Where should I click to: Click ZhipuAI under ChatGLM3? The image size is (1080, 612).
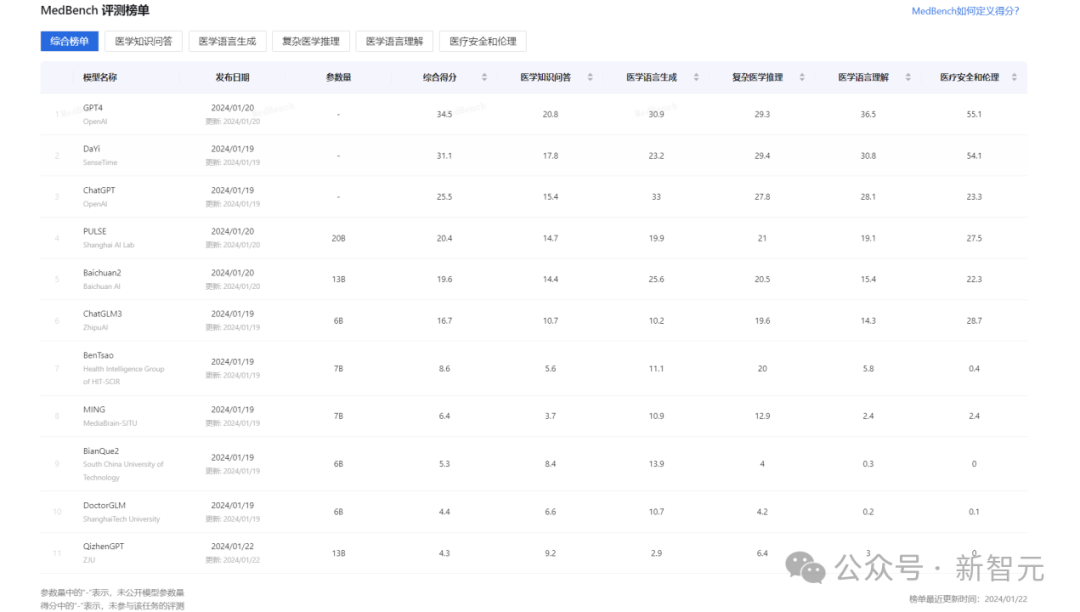[x=96, y=328]
